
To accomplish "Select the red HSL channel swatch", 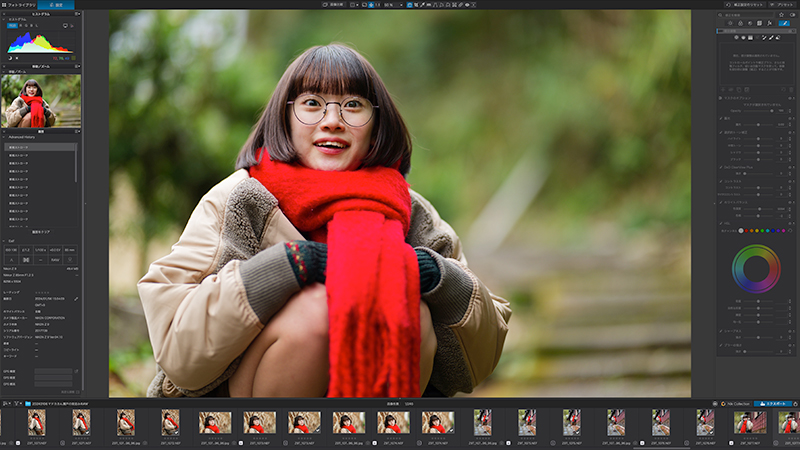I will pos(746,231).
